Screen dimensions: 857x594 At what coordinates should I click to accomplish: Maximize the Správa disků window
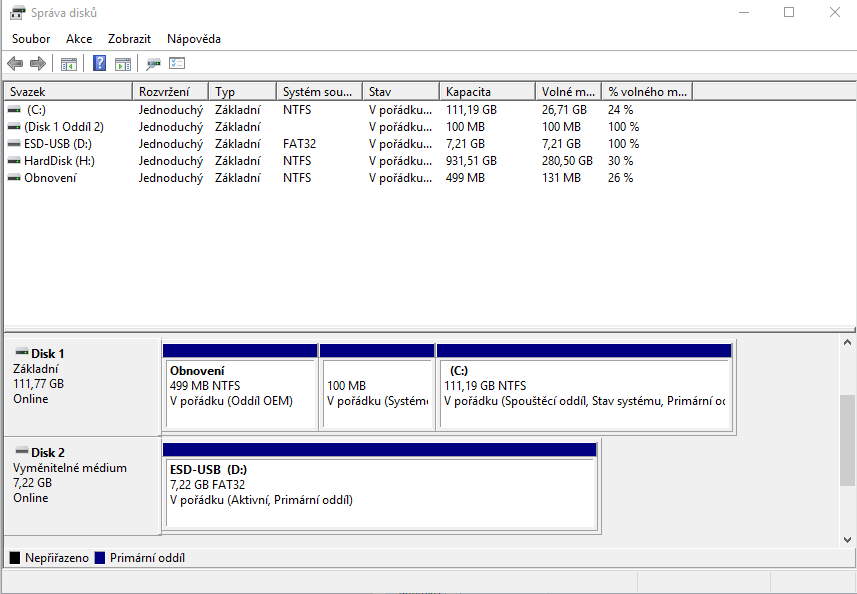pyautogui.click(x=789, y=12)
